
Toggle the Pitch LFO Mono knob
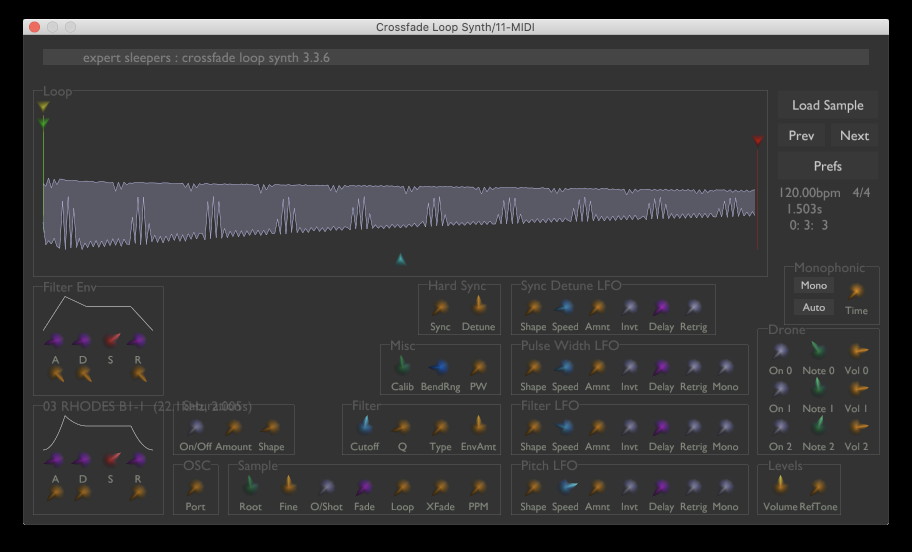(725, 487)
